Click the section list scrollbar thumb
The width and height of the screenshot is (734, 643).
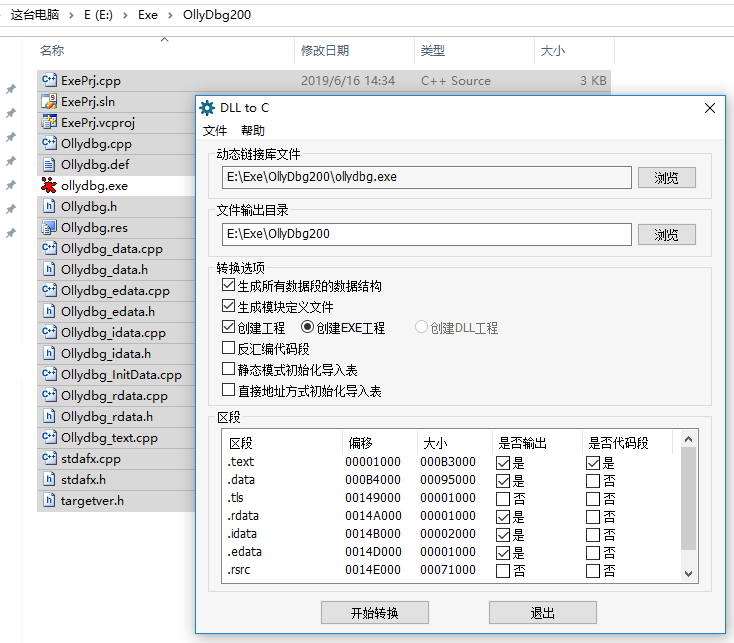(x=688, y=498)
